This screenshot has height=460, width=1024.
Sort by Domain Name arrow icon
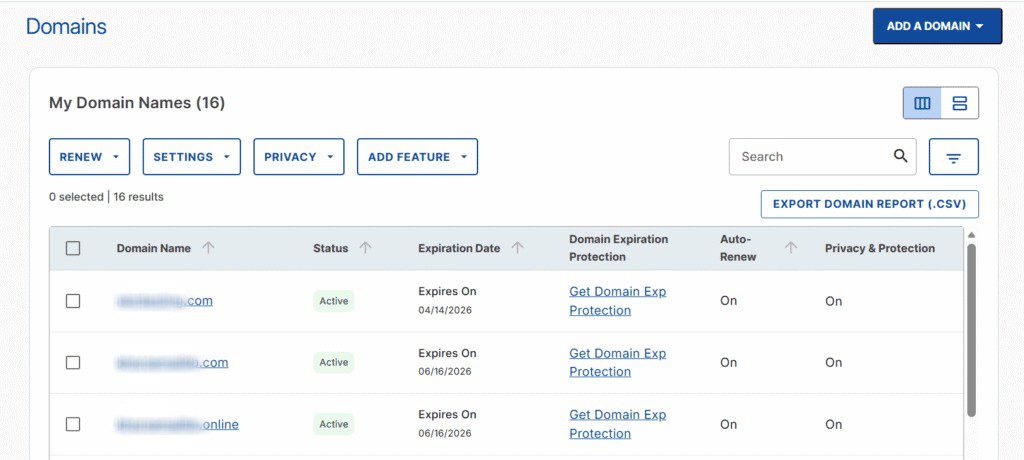208,248
